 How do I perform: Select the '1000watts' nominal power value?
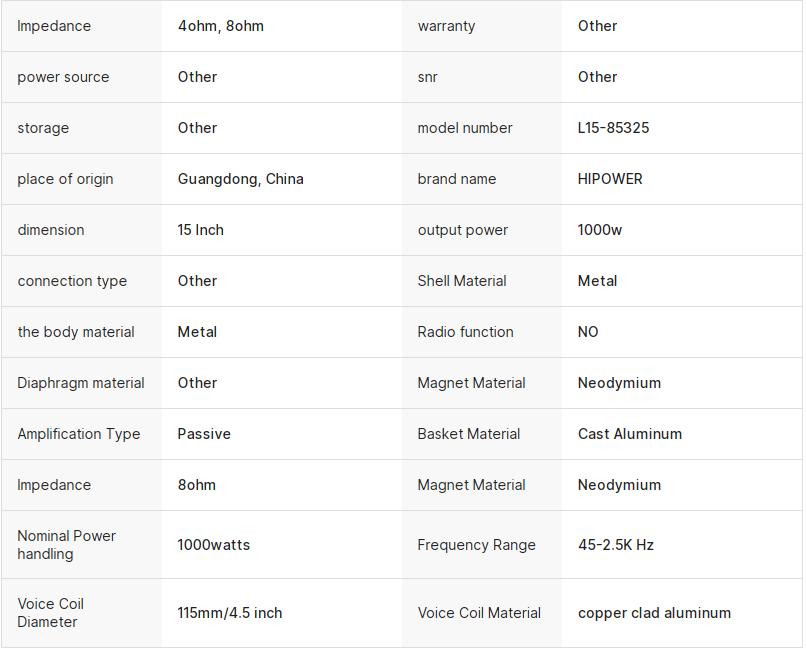pyautogui.click(x=213, y=544)
